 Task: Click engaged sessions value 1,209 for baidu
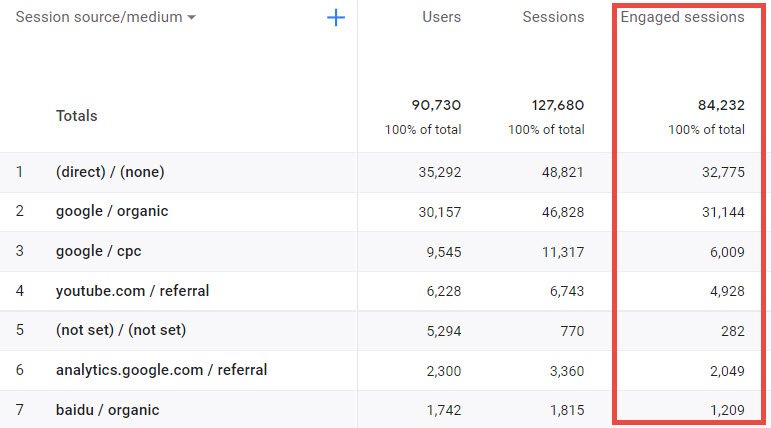(727, 410)
